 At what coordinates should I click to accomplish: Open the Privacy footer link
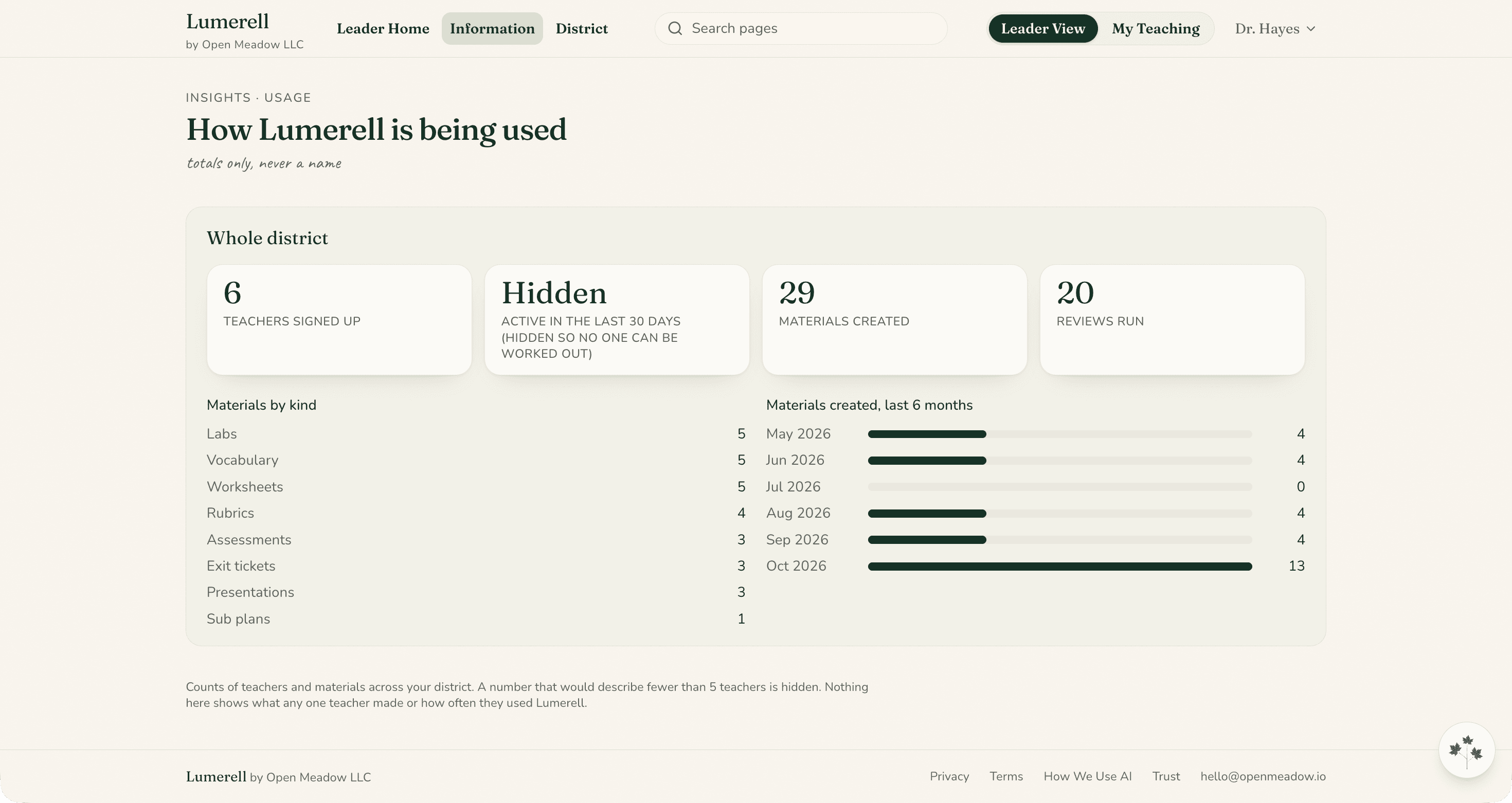(x=949, y=776)
